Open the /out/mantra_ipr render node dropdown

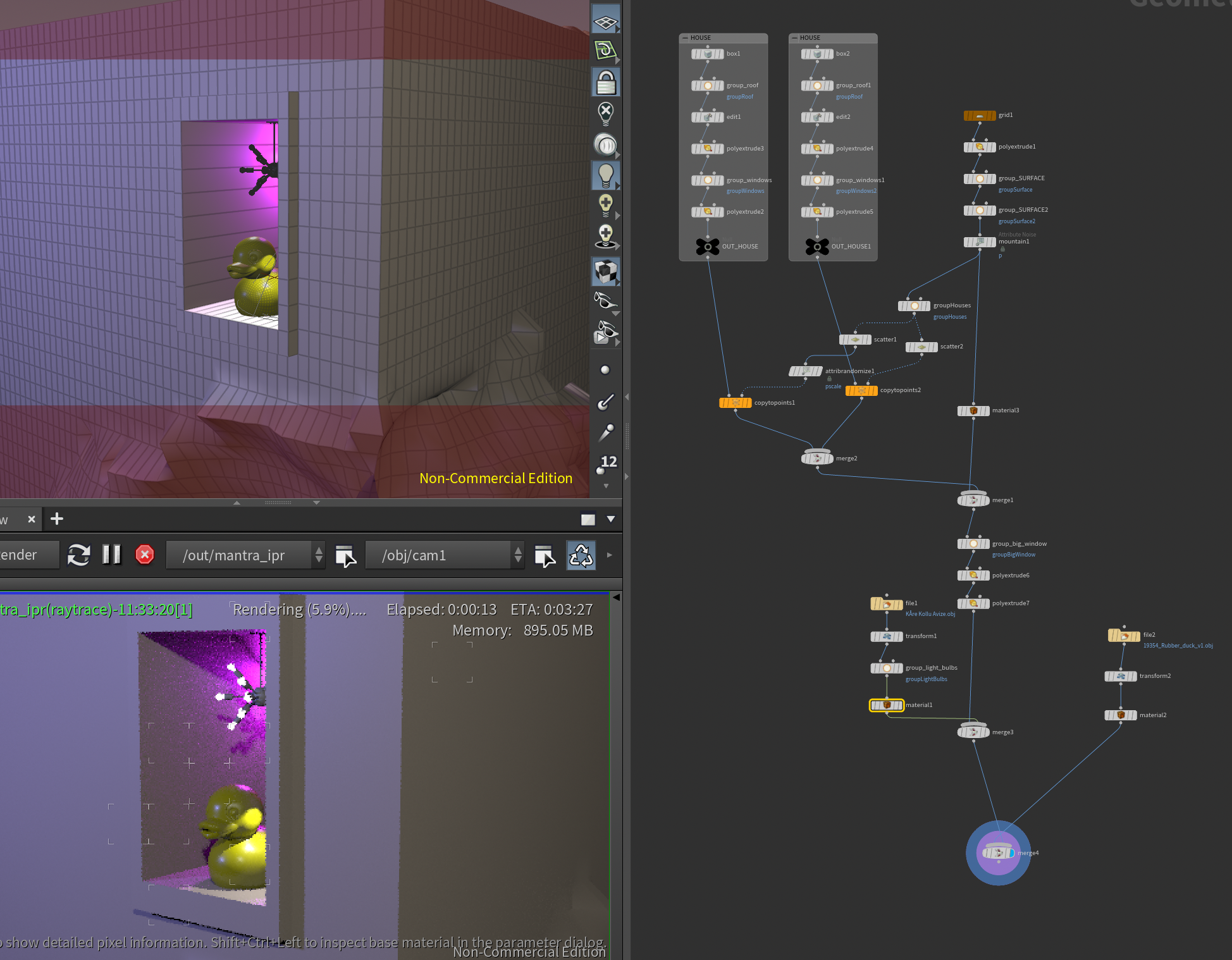pyautogui.click(x=246, y=555)
